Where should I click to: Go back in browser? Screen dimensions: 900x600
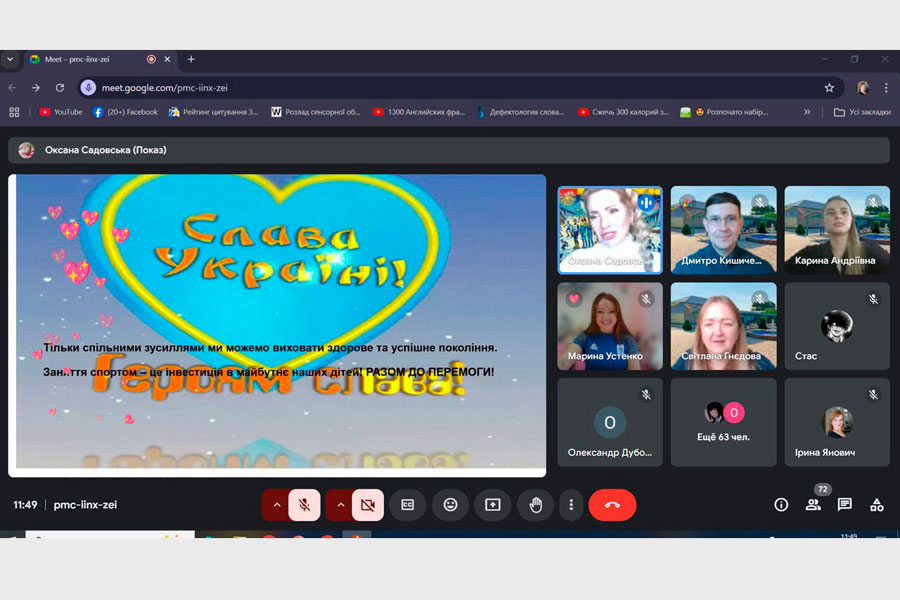pos(12,88)
